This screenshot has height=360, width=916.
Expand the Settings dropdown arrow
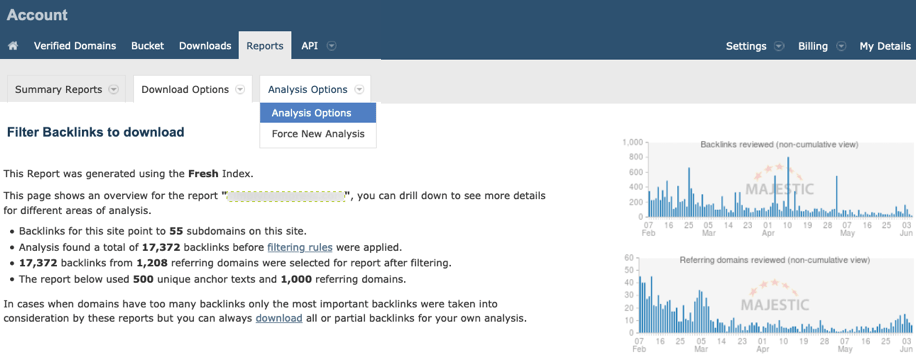(x=779, y=46)
